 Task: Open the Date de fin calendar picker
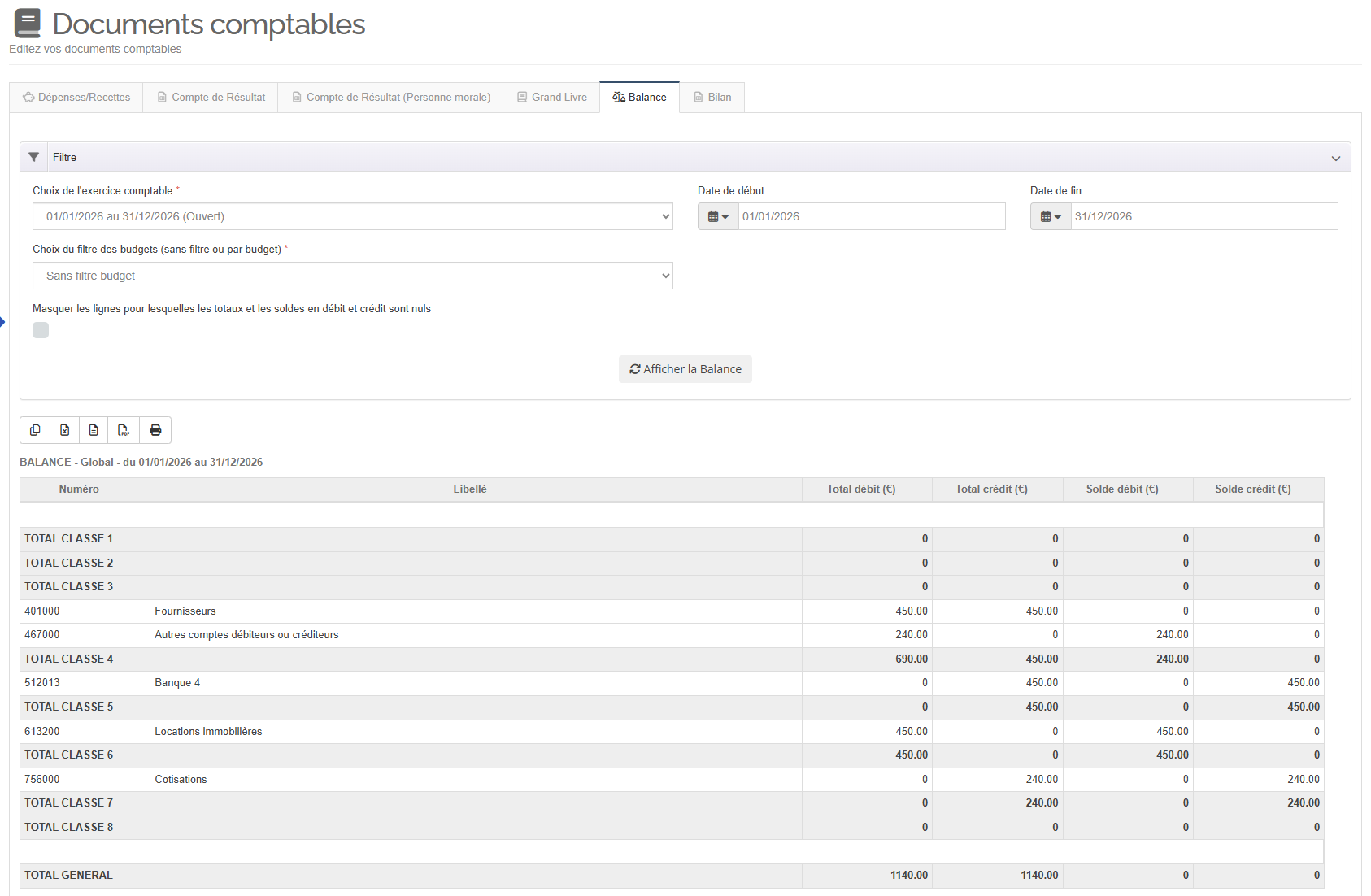(1051, 216)
